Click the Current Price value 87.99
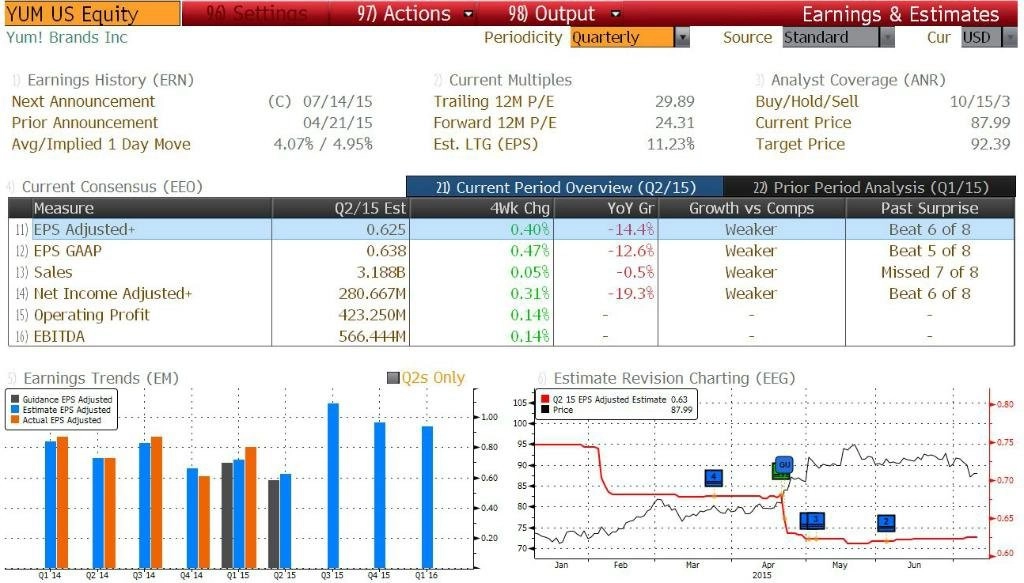Viewport: 1024px width, 583px height. [x=991, y=123]
